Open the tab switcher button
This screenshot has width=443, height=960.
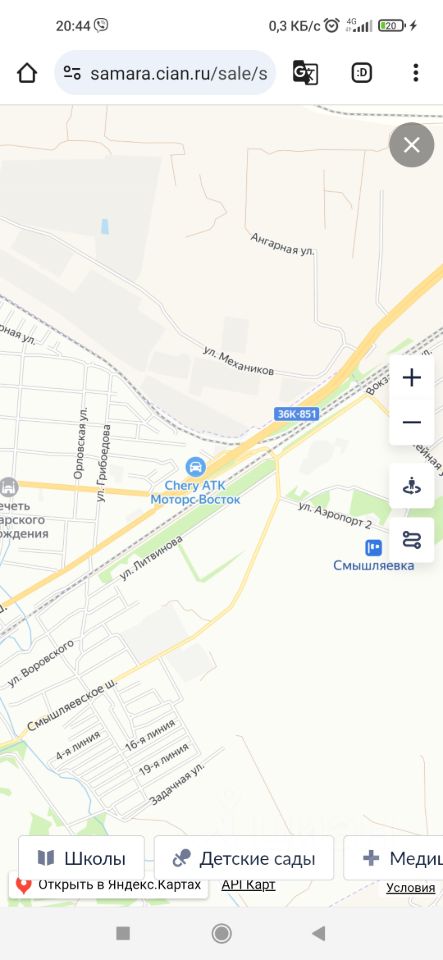[x=362, y=73]
